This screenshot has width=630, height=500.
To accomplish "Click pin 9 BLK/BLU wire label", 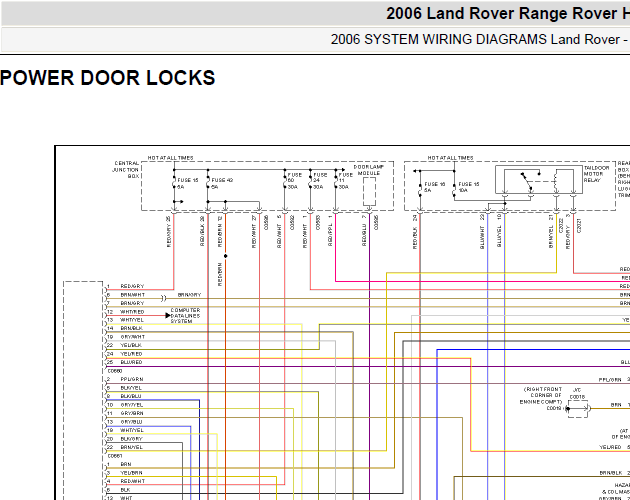I will click(x=131, y=396).
